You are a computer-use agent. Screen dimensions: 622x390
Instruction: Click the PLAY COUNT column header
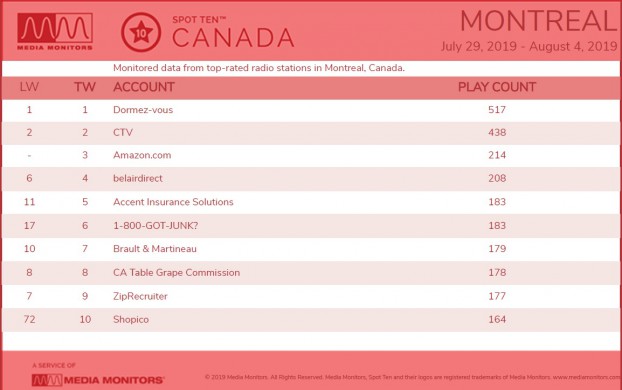(497, 87)
